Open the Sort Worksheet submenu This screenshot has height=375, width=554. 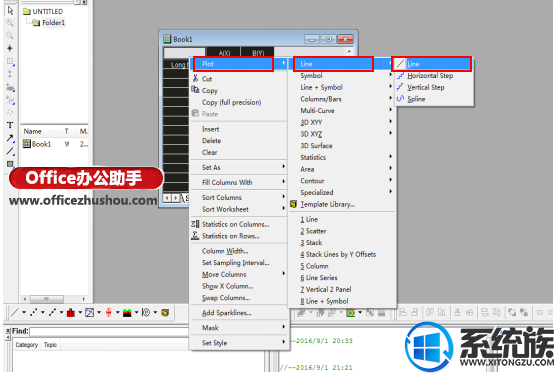point(238,209)
